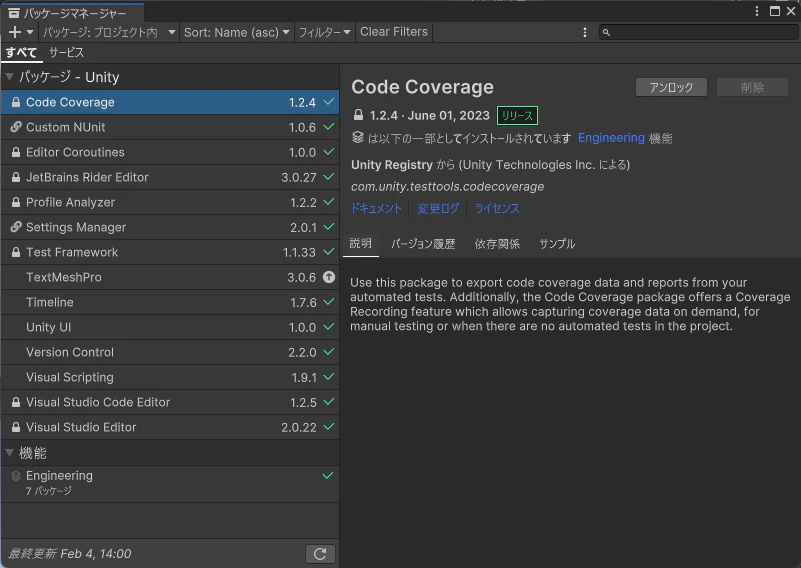Viewport: 801px width, 568px height.
Task: Click the lock icon beside Code Coverage row
Action: (x=16, y=102)
